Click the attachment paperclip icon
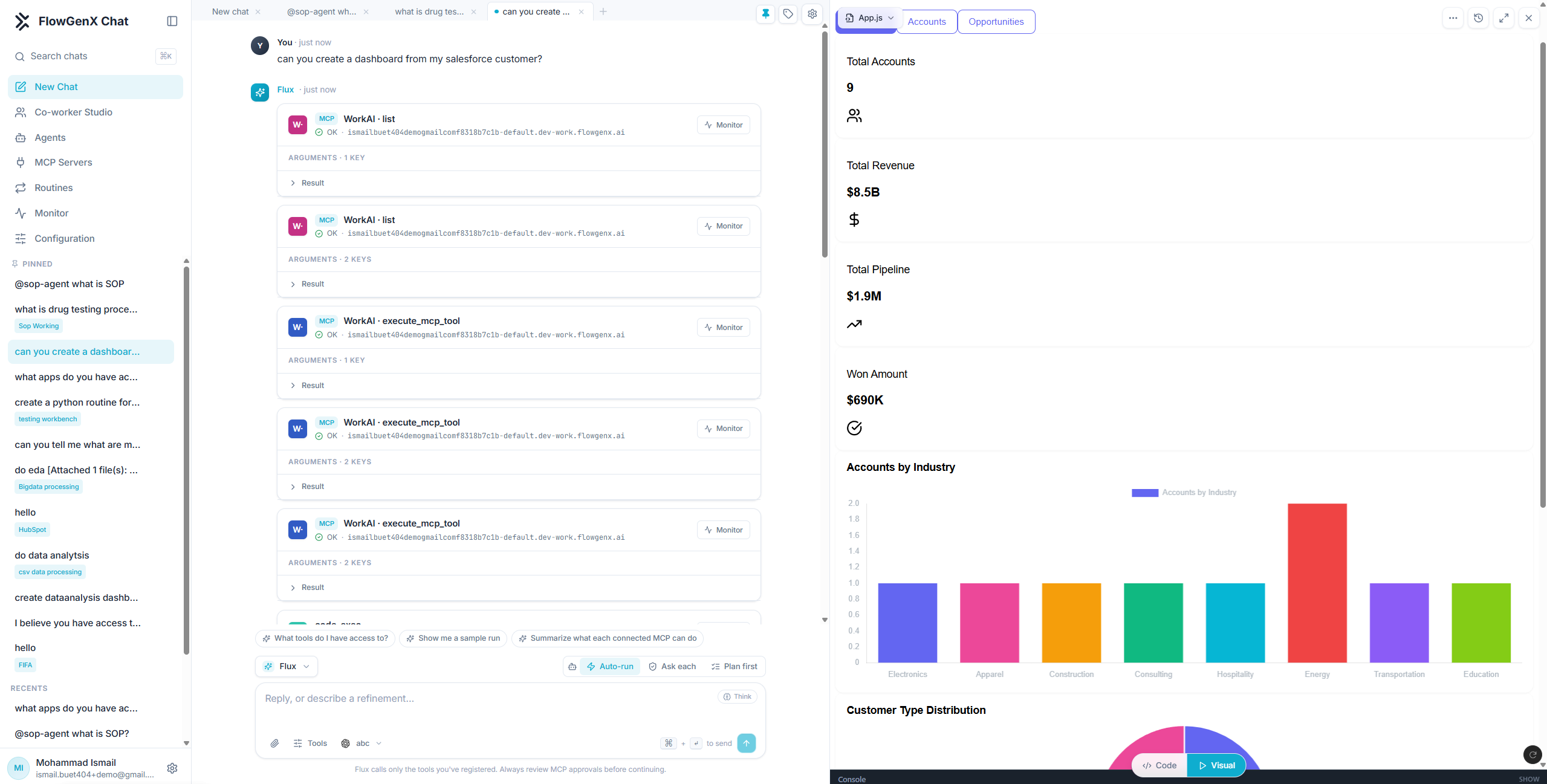This screenshot has width=1547, height=784. (x=274, y=744)
